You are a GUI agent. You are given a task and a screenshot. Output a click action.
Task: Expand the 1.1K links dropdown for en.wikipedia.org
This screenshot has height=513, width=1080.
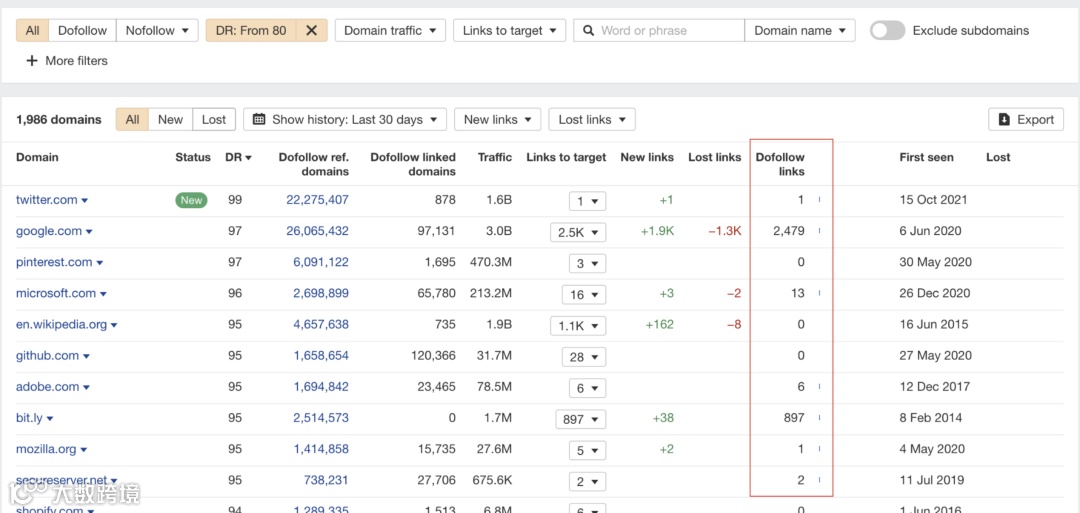[x=578, y=326]
